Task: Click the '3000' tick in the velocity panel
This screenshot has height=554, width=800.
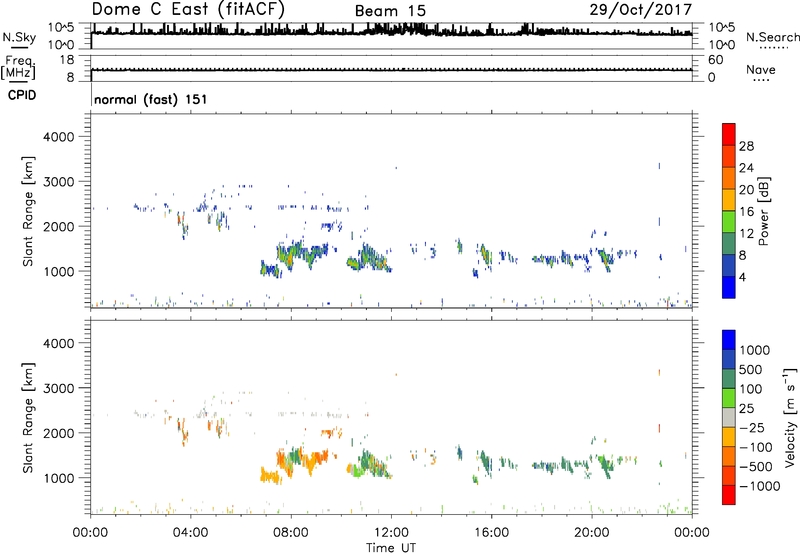Action: [59, 388]
